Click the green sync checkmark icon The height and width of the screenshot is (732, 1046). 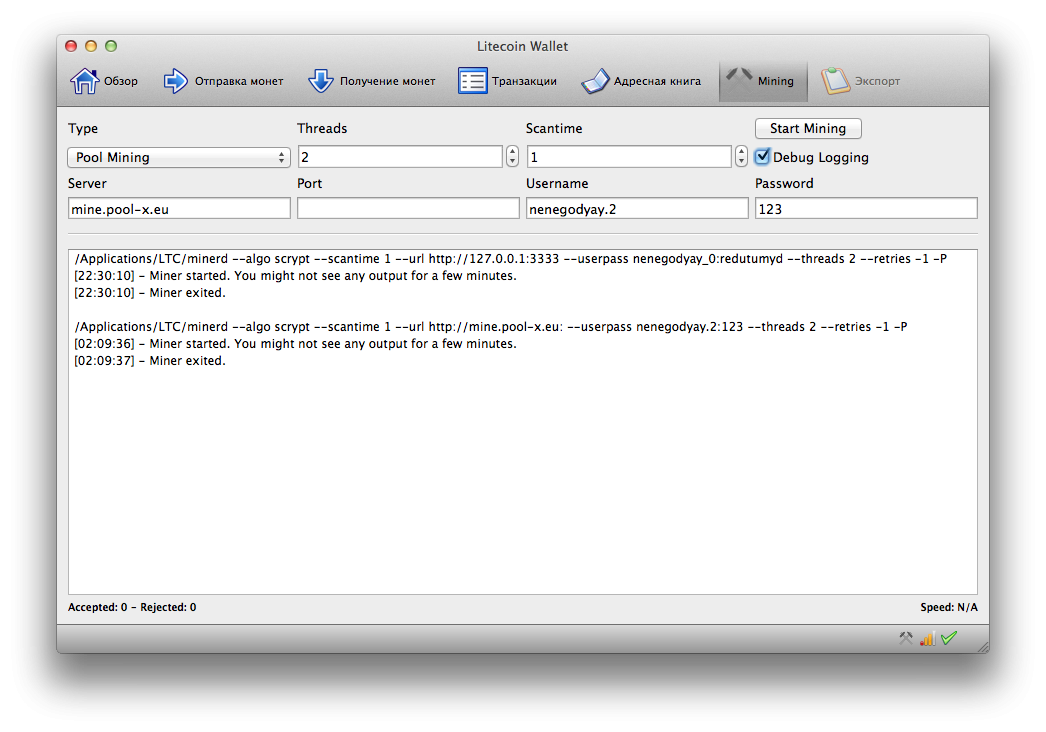949,638
